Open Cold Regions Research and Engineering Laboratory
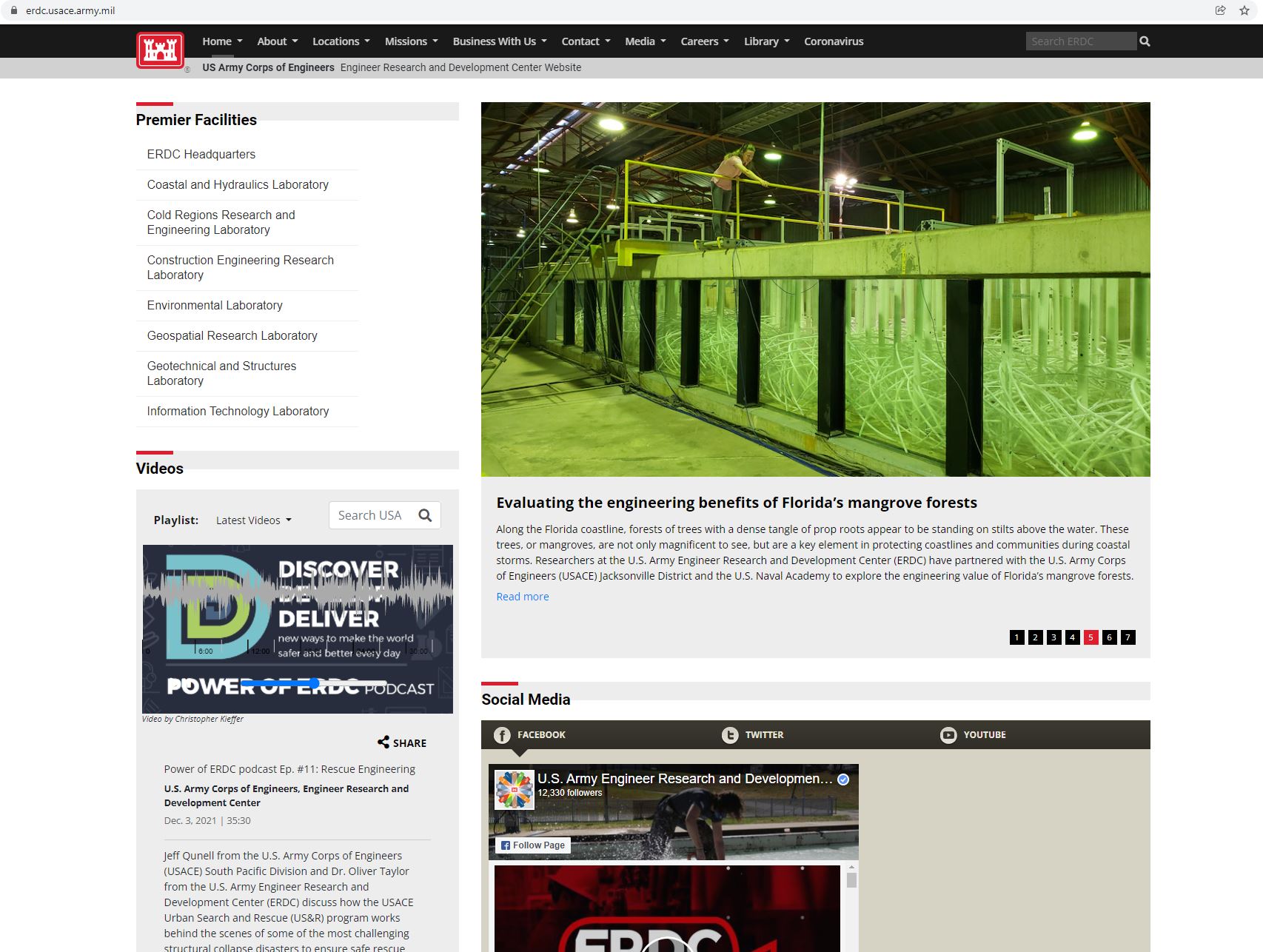The width and height of the screenshot is (1263, 952). tap(221, 222)
